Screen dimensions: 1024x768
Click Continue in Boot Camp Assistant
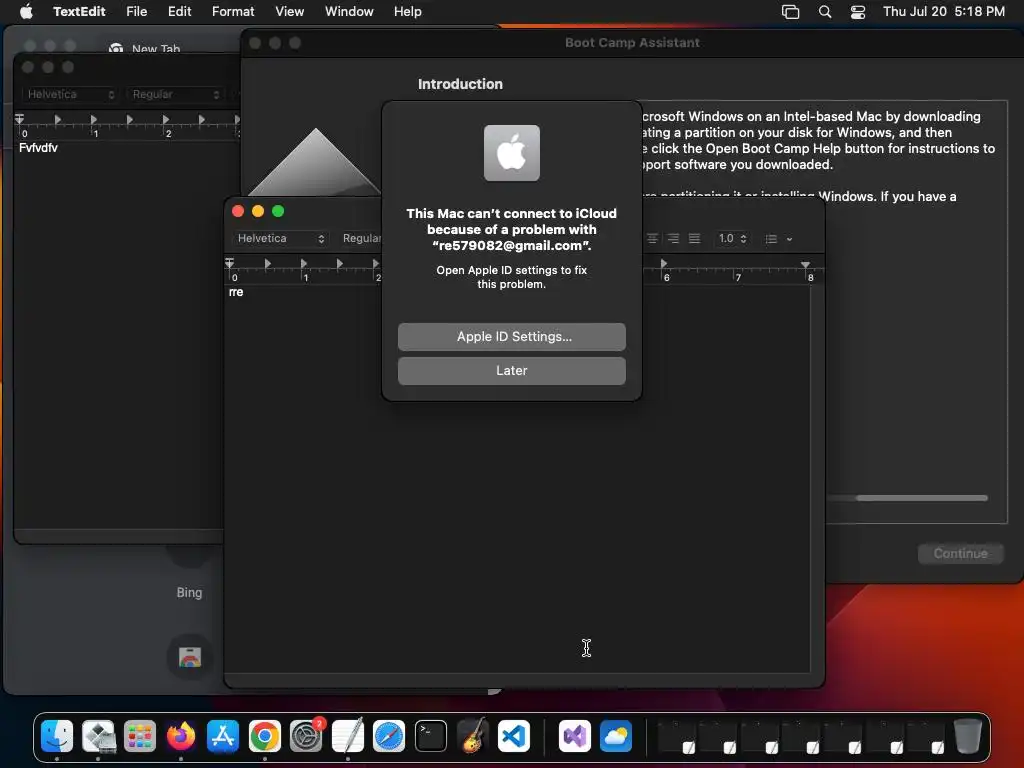[x=960, y=553]
